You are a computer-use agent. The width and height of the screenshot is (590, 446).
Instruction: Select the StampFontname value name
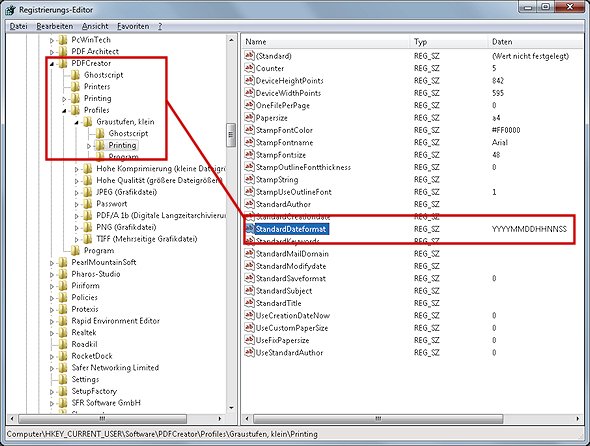(284, 143)
